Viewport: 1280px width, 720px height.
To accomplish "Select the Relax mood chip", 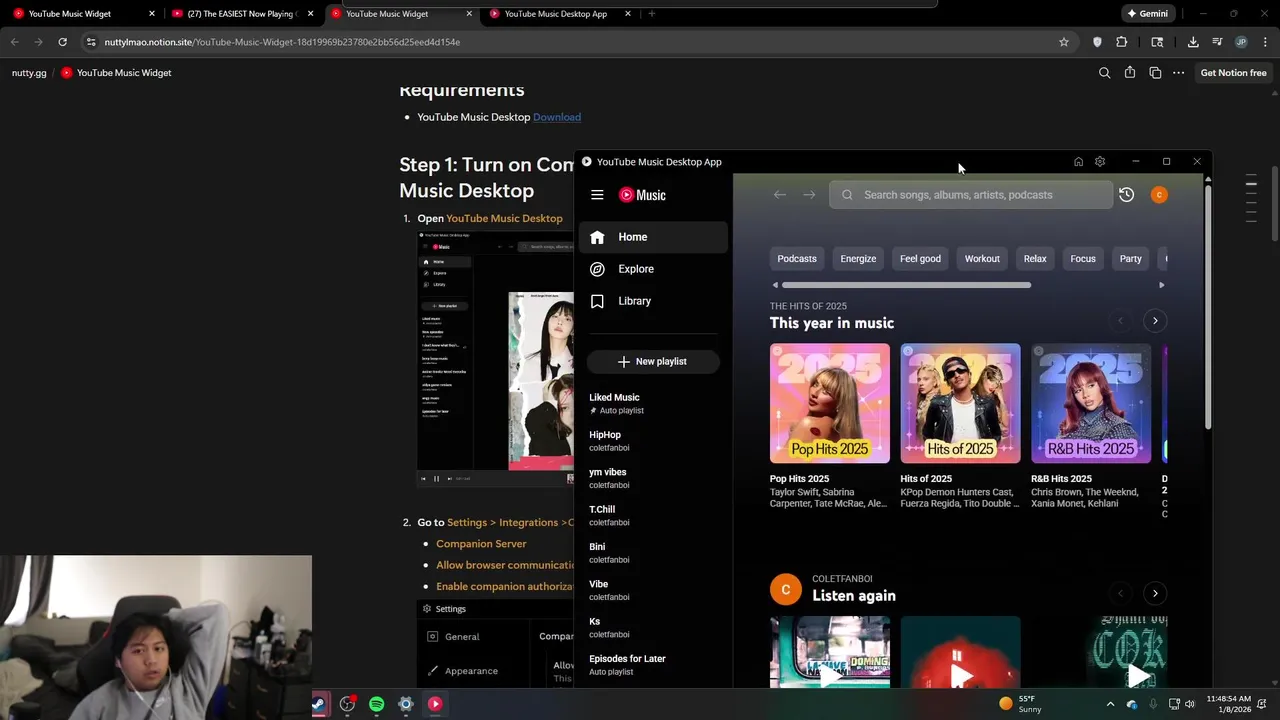I will click(1035, 259).
